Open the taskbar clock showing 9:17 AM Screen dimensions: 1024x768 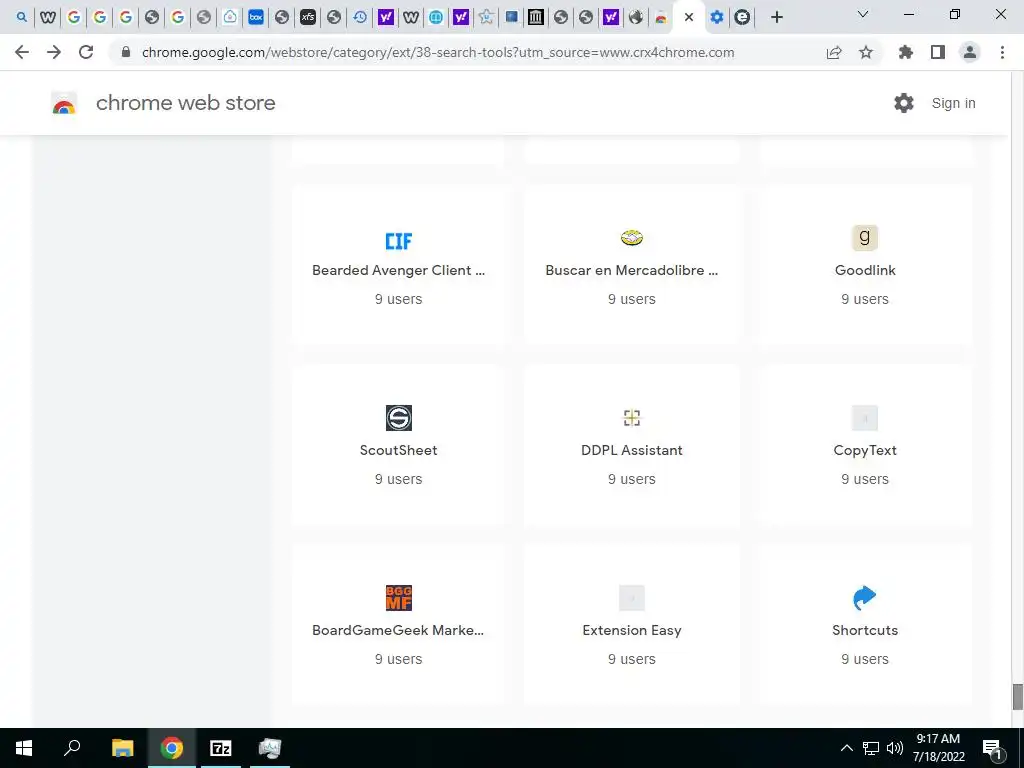(x=938, y=748)
